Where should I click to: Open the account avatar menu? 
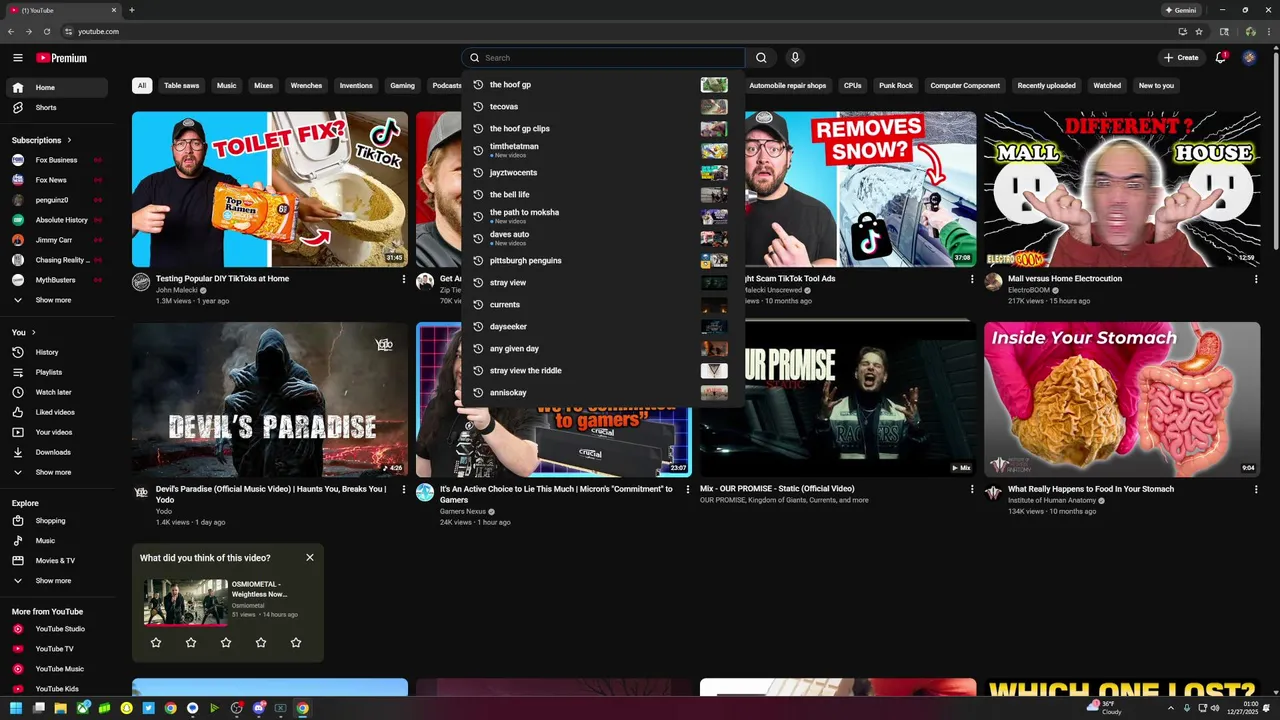[x=1249, y=58]
